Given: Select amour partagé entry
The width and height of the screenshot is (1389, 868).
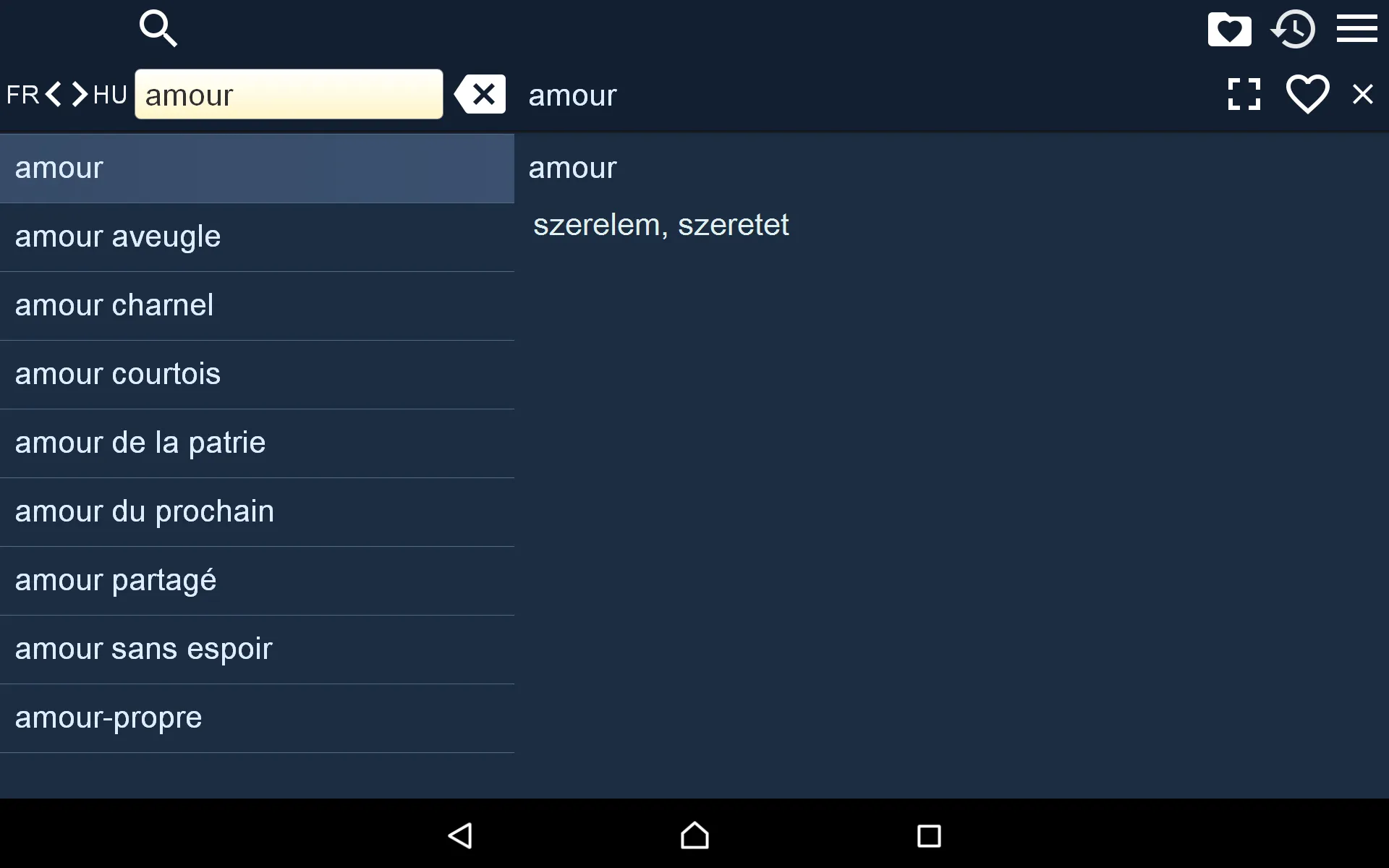Looking at the screenshot, I should (x=116, y=579).
